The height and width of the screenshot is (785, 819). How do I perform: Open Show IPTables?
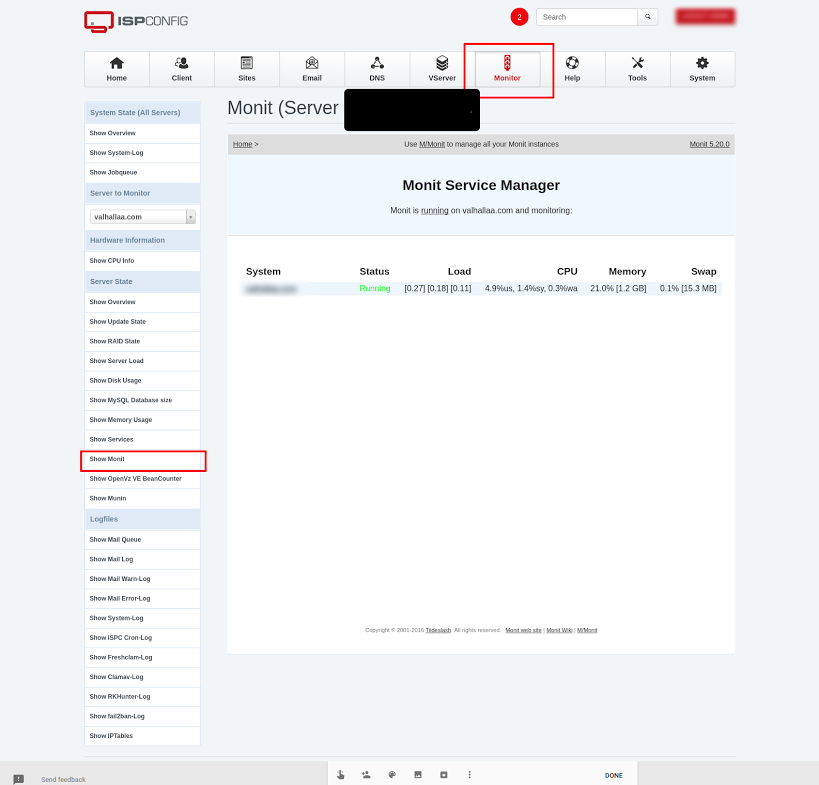pyautogui.click(x=142, y=736)
